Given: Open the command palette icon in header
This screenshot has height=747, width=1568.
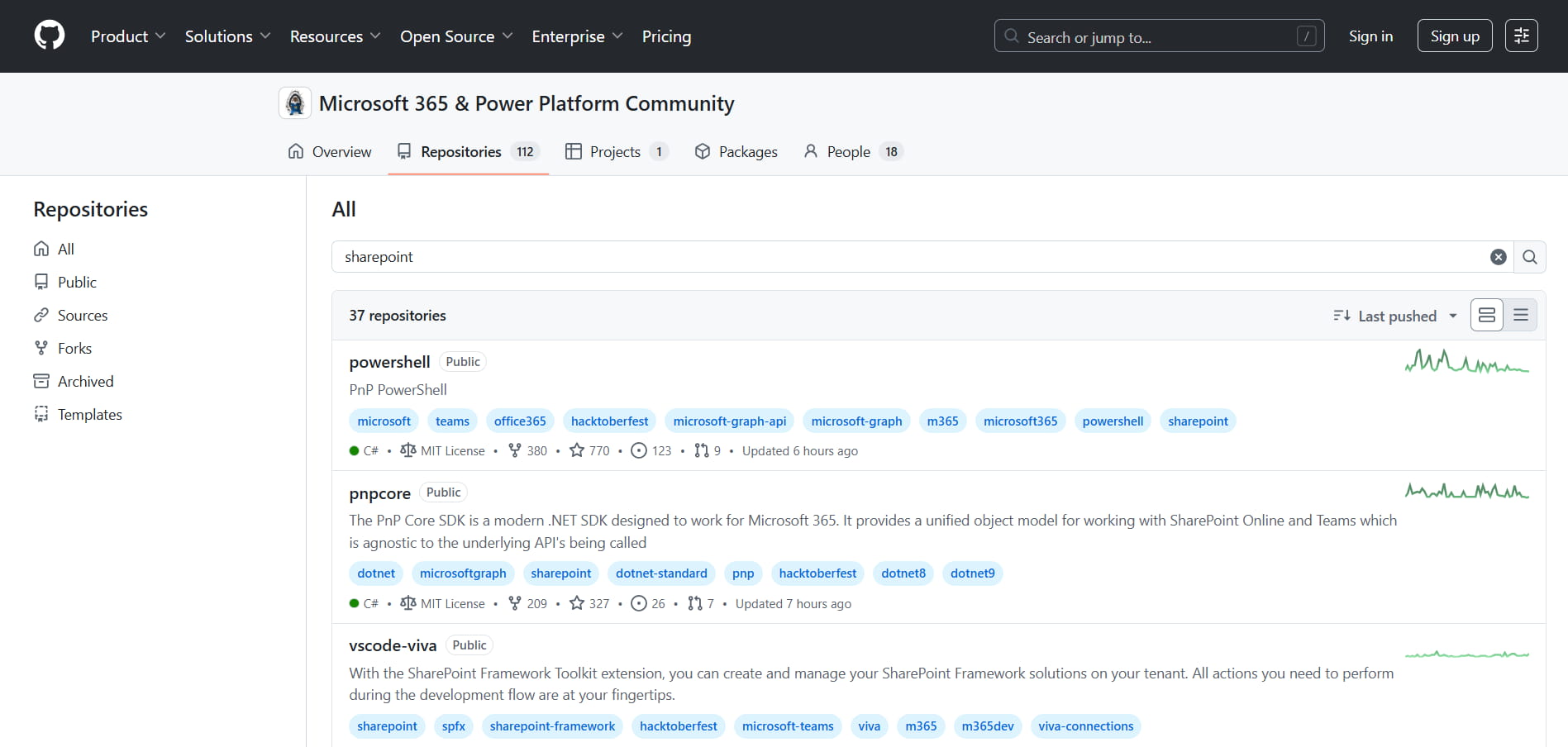Looking at the screenshot, I should pos(1521,36).
